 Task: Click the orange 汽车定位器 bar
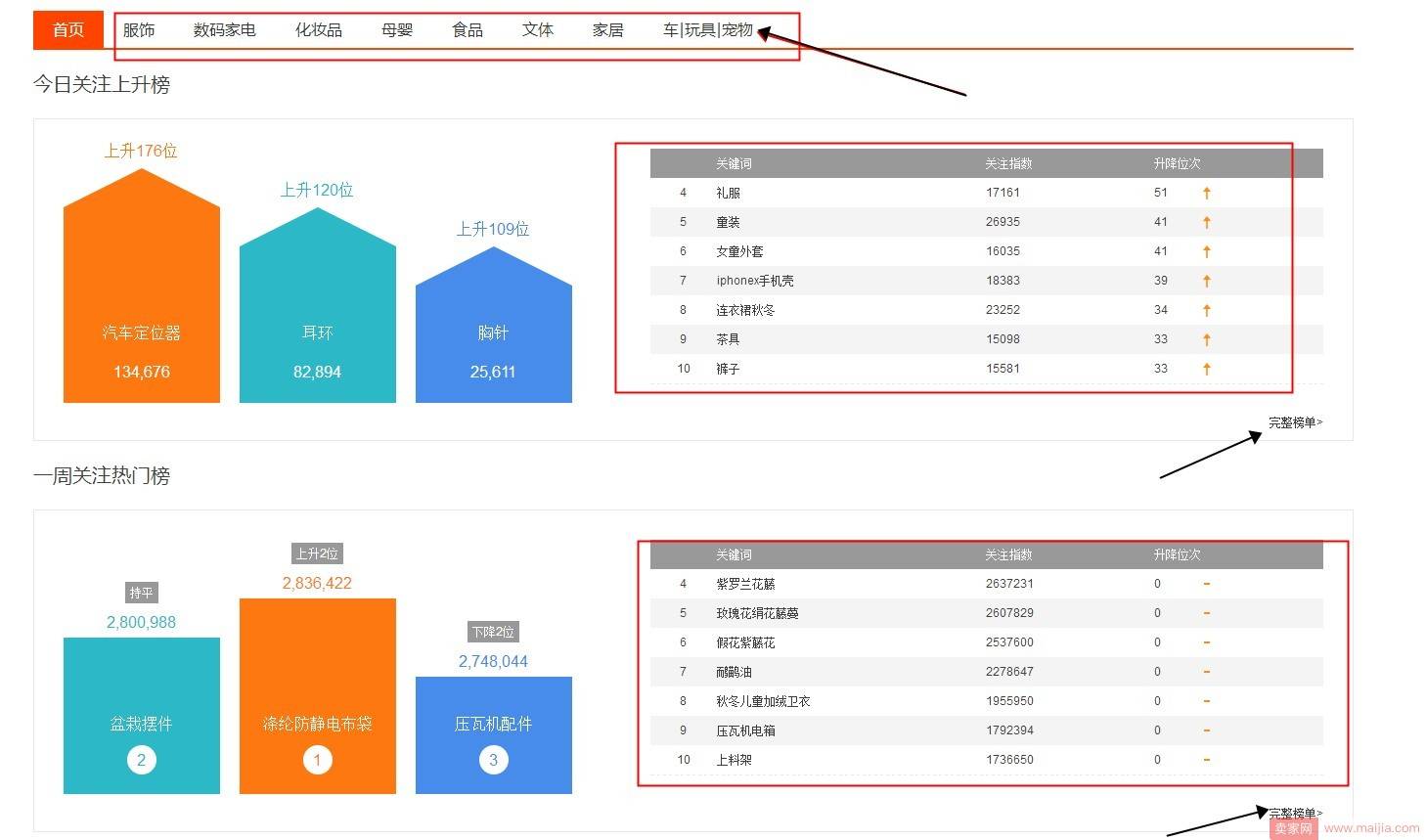[x=142, y=286]
